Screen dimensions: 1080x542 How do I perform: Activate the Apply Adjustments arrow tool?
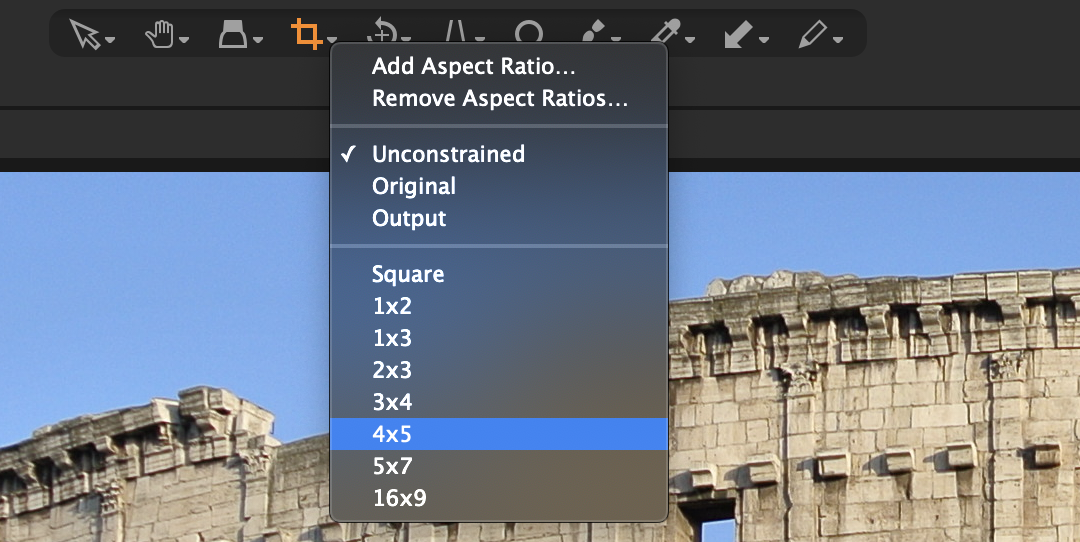738,34
